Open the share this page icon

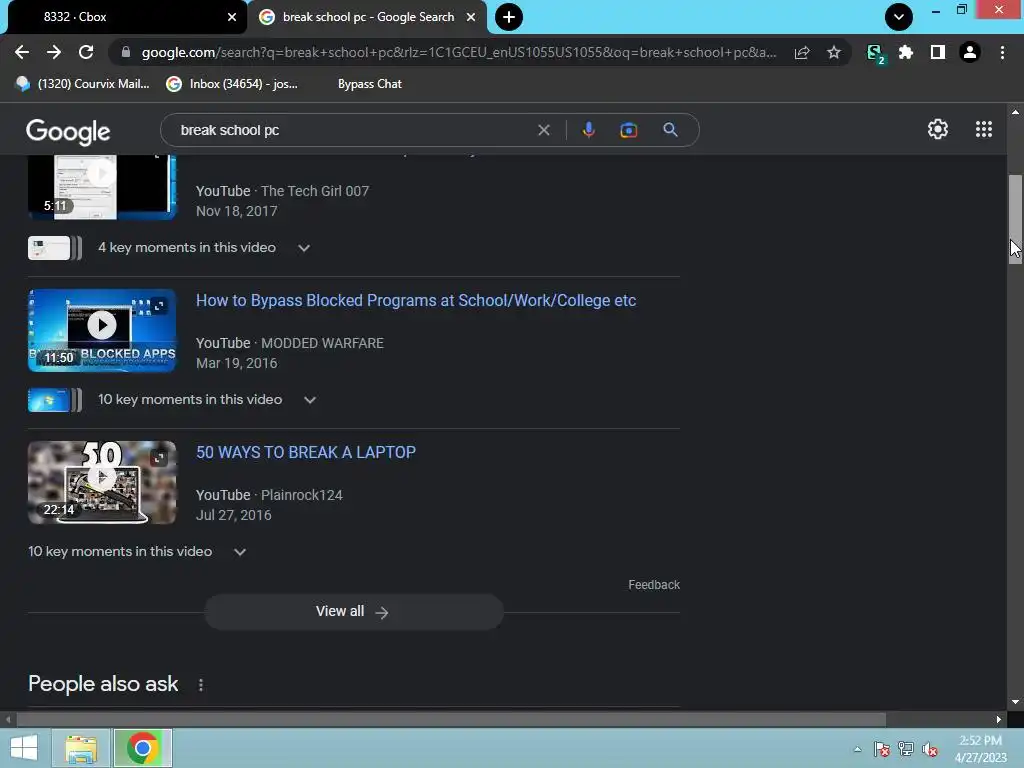pyautogui.click(x=802, y=53)
